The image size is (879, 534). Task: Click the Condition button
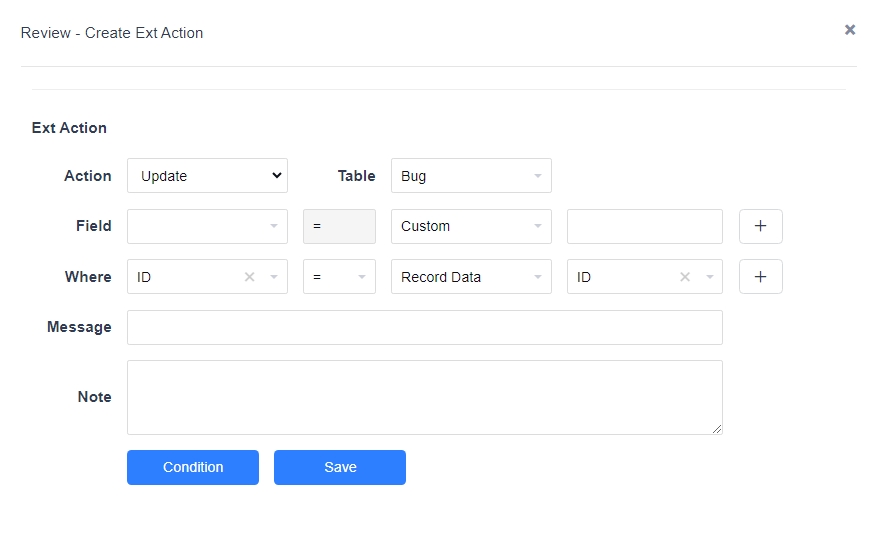pyautogui.click(x=193, y=467)
